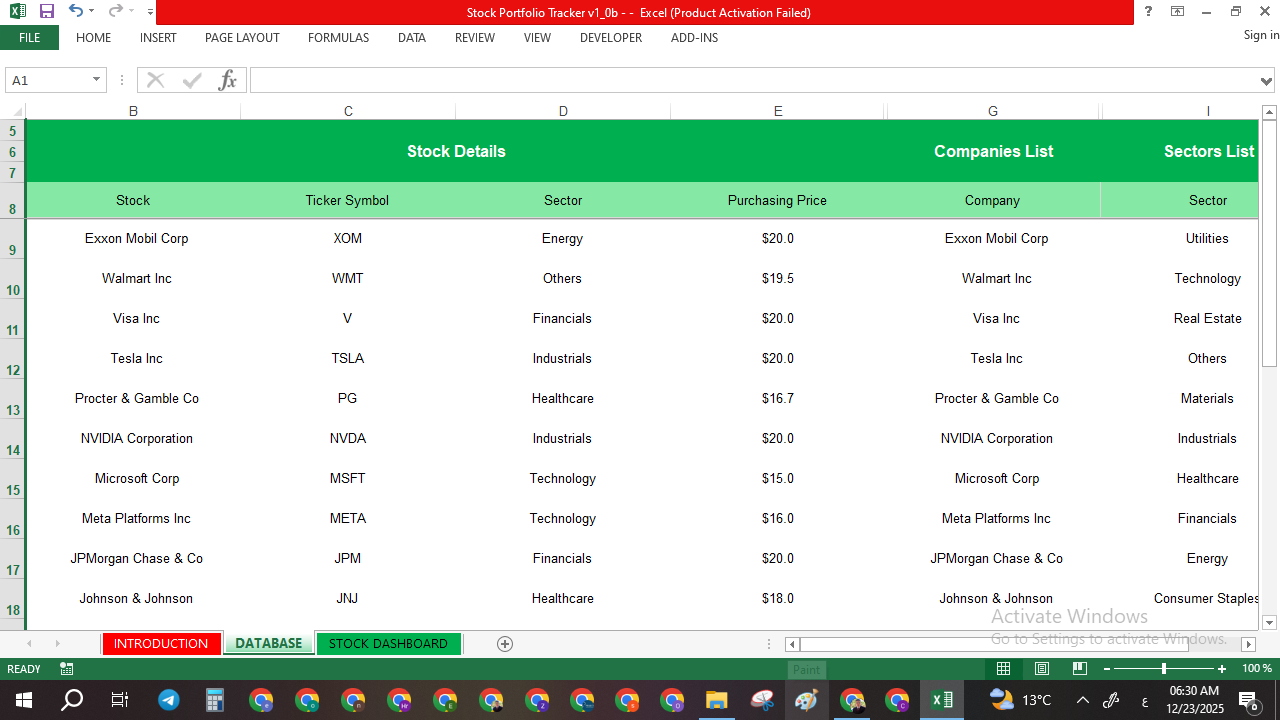Viewport: 1280px width, 720px height.
Task: Switch to Normal view icon
Action: 1003,668
